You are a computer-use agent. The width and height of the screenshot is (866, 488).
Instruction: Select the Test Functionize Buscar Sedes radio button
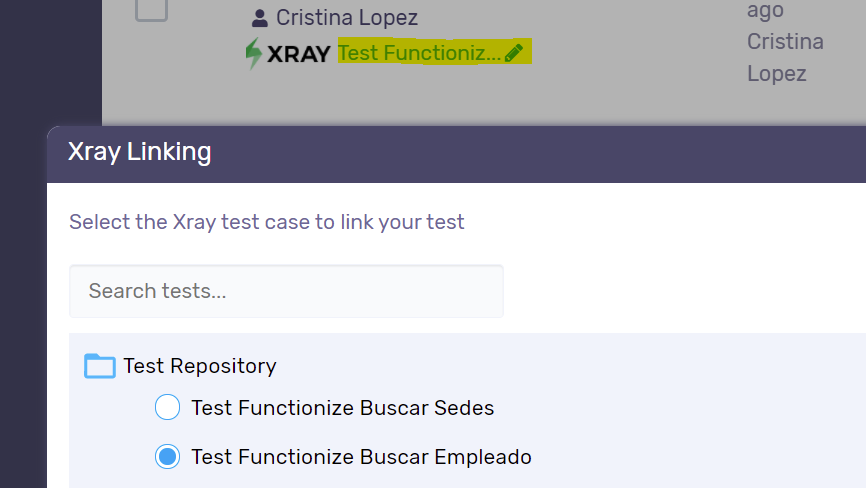[x=167, y=407]
